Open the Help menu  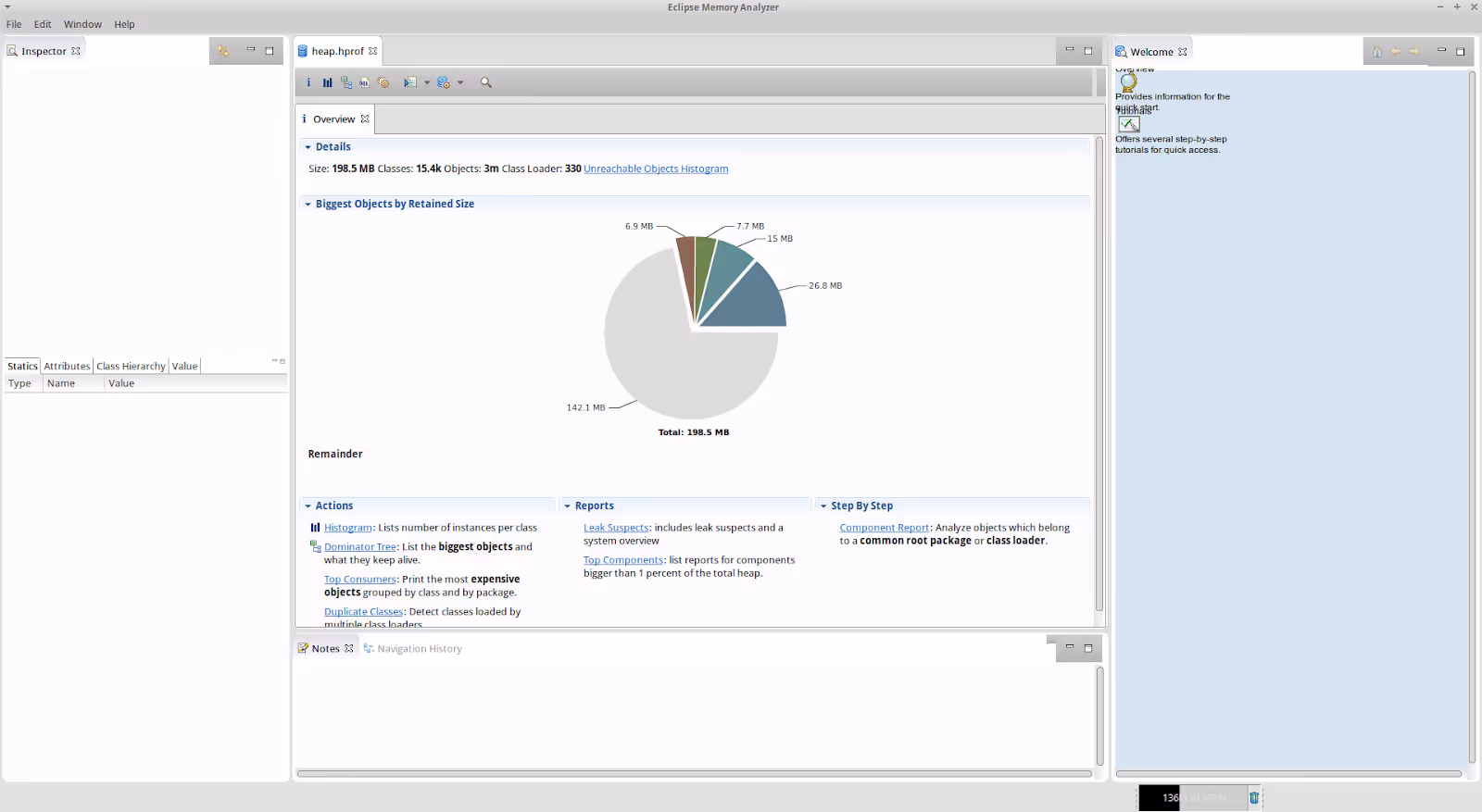pyautogui.click(x=124, y=24)
